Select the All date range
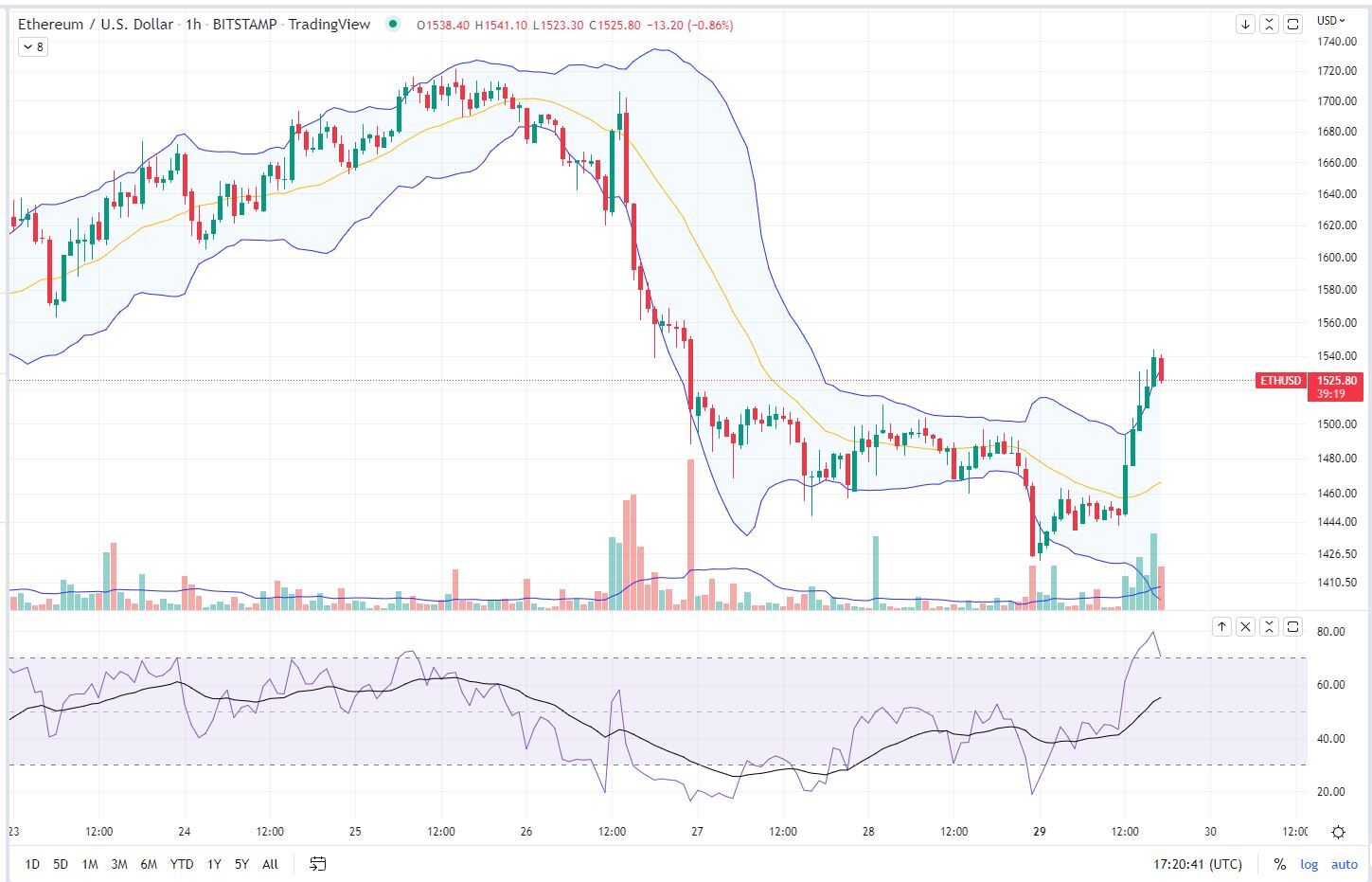Viewport: 1372px width, 882px height. (x=270, y=864)
